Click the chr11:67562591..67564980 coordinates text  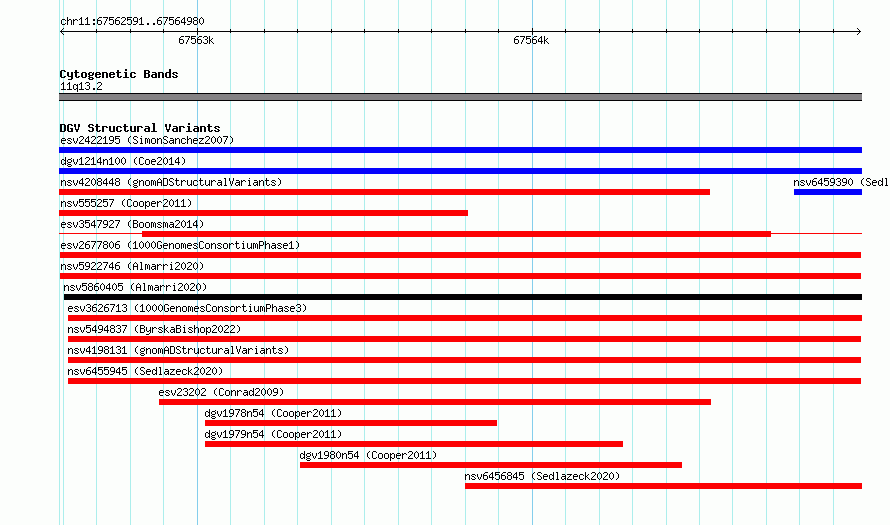tap(132, 21)
